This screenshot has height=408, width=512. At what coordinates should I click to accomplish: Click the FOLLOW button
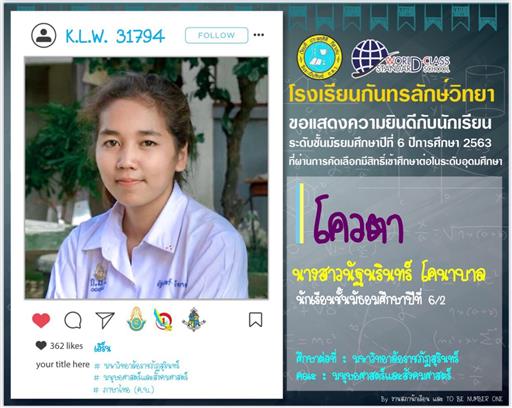(x=217, y=35)
